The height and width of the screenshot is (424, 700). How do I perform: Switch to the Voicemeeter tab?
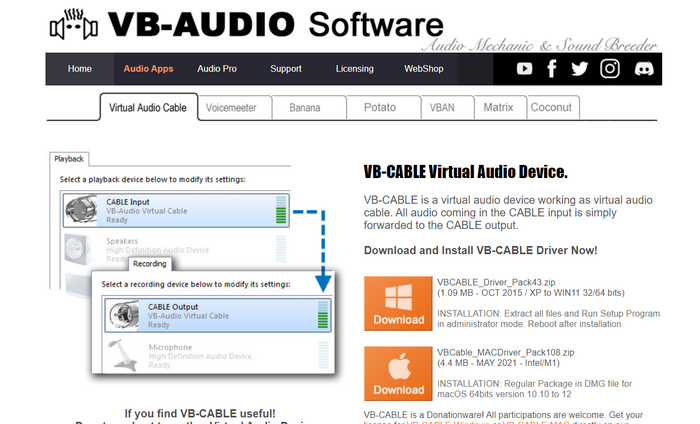coord(234,108)
